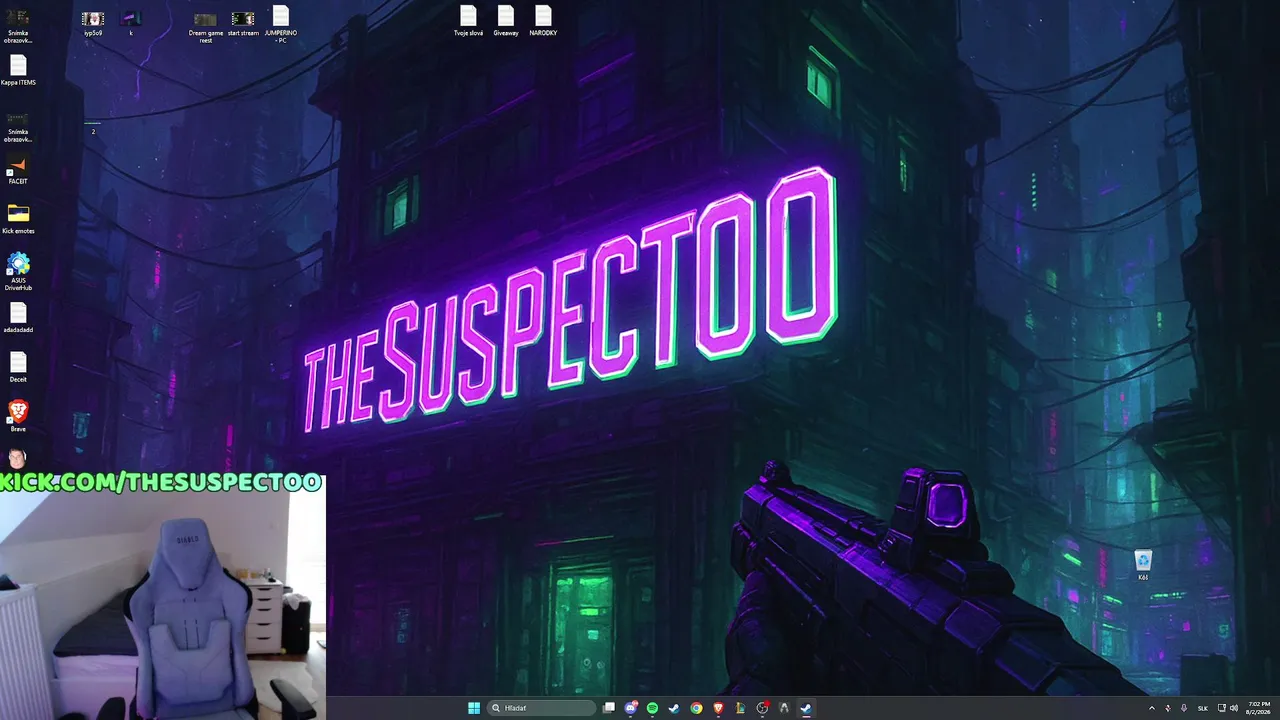Viewport: 1280px width, 720px height.
Task: Select the Deceit file on desktop
Action: [x=18, y=367]
